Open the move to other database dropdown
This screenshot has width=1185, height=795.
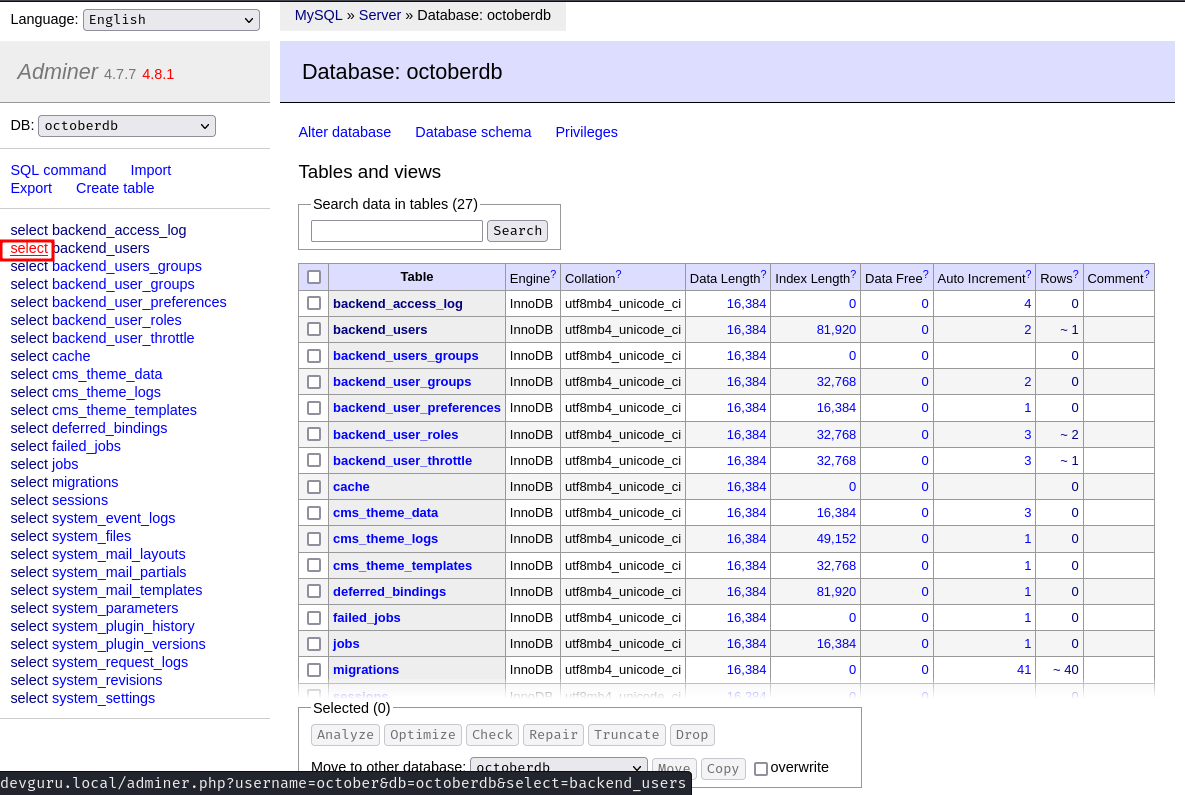point(558,767)
